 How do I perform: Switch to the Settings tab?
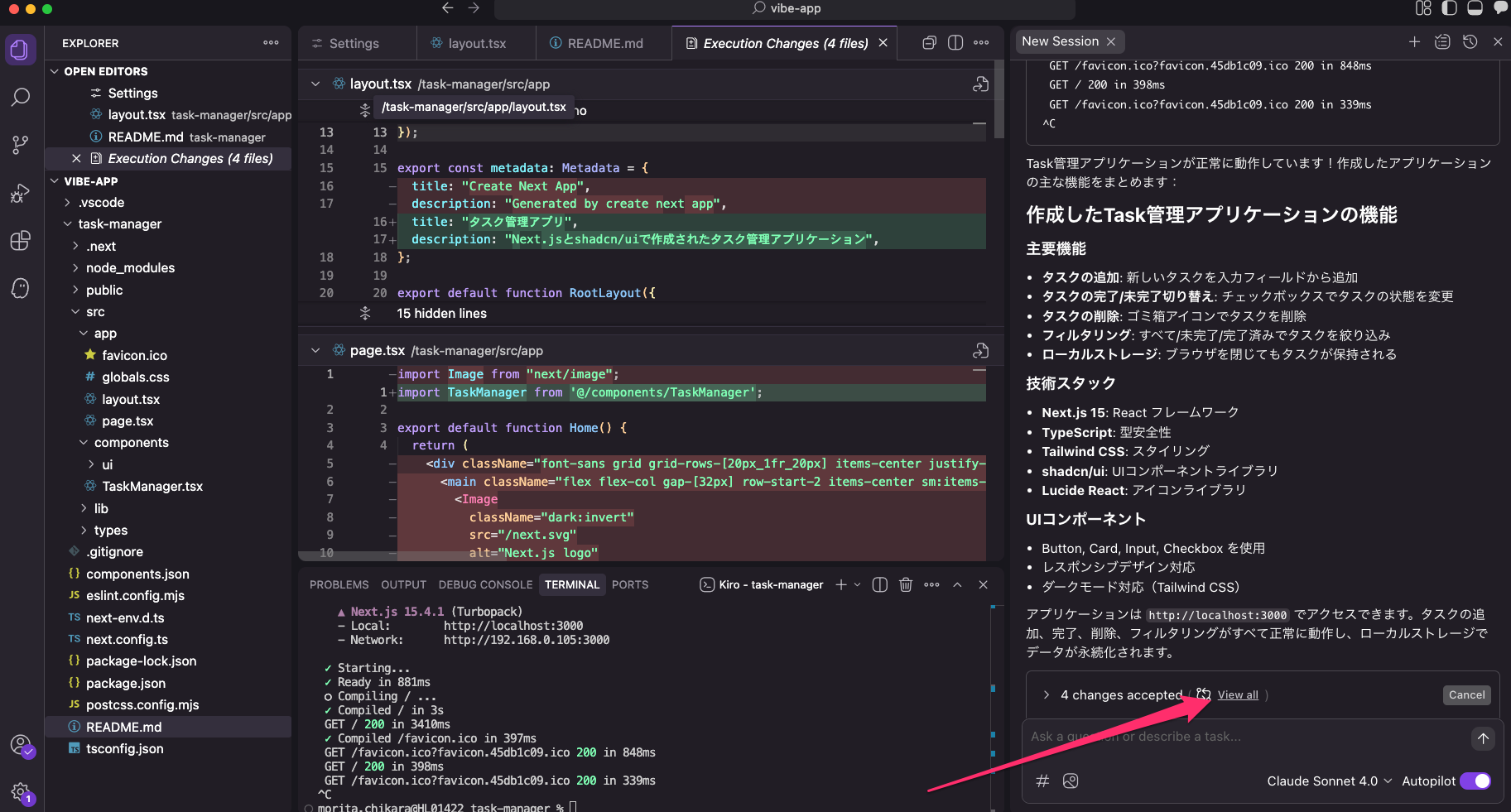click(354, 43)
